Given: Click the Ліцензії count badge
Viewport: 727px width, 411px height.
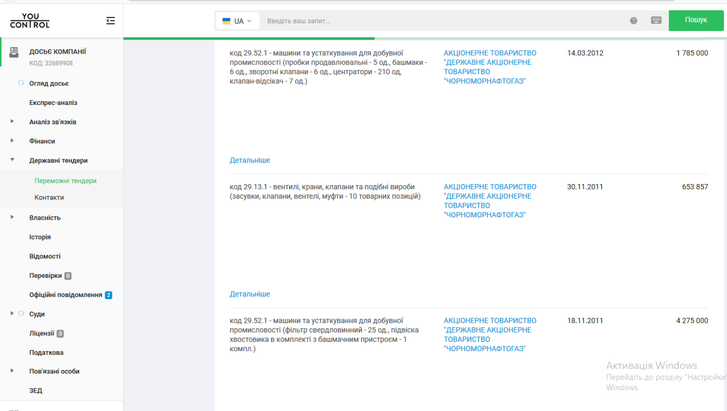Looking at the screenshot, I should 60,333.
